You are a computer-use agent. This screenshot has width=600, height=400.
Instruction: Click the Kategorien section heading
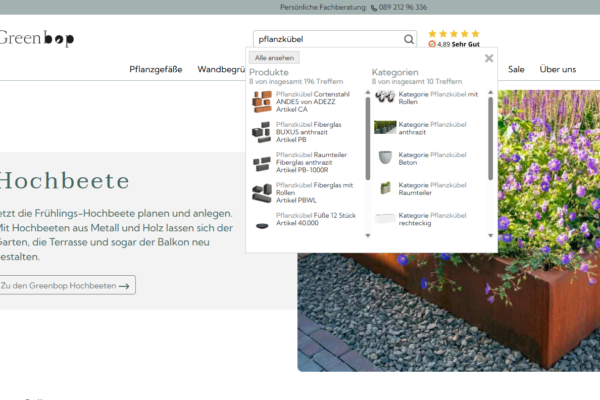click(395, 72)
